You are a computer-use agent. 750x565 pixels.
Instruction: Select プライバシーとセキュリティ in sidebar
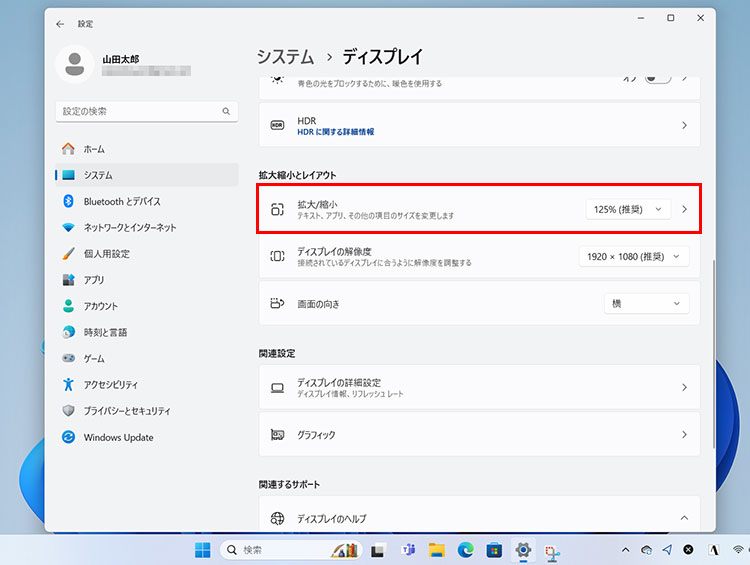pos(127,411)
